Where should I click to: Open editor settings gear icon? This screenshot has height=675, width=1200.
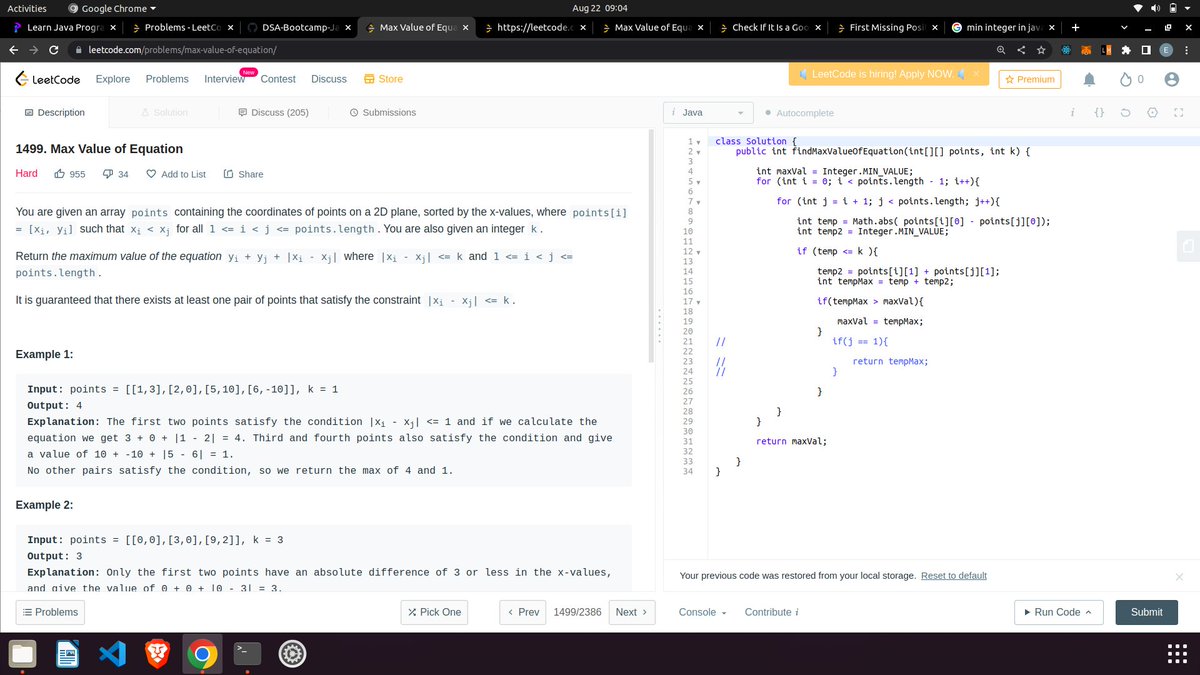[1151, 112]
